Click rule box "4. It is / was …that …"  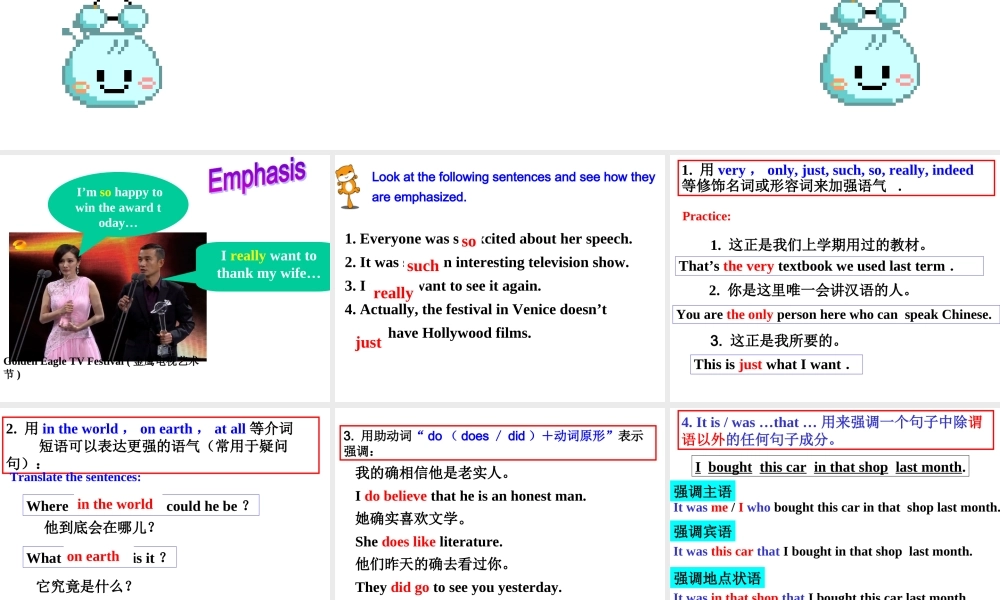[x=835, y=430]
